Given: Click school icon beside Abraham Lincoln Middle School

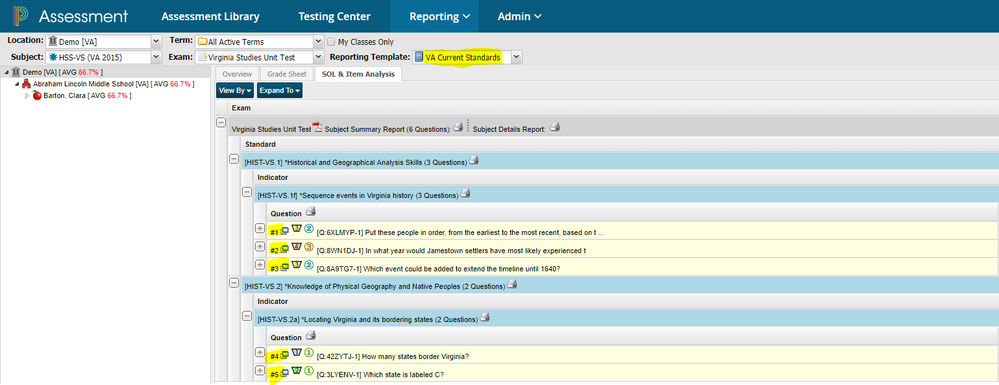Looking at the screenshot, I should click(x=26, y=84).
